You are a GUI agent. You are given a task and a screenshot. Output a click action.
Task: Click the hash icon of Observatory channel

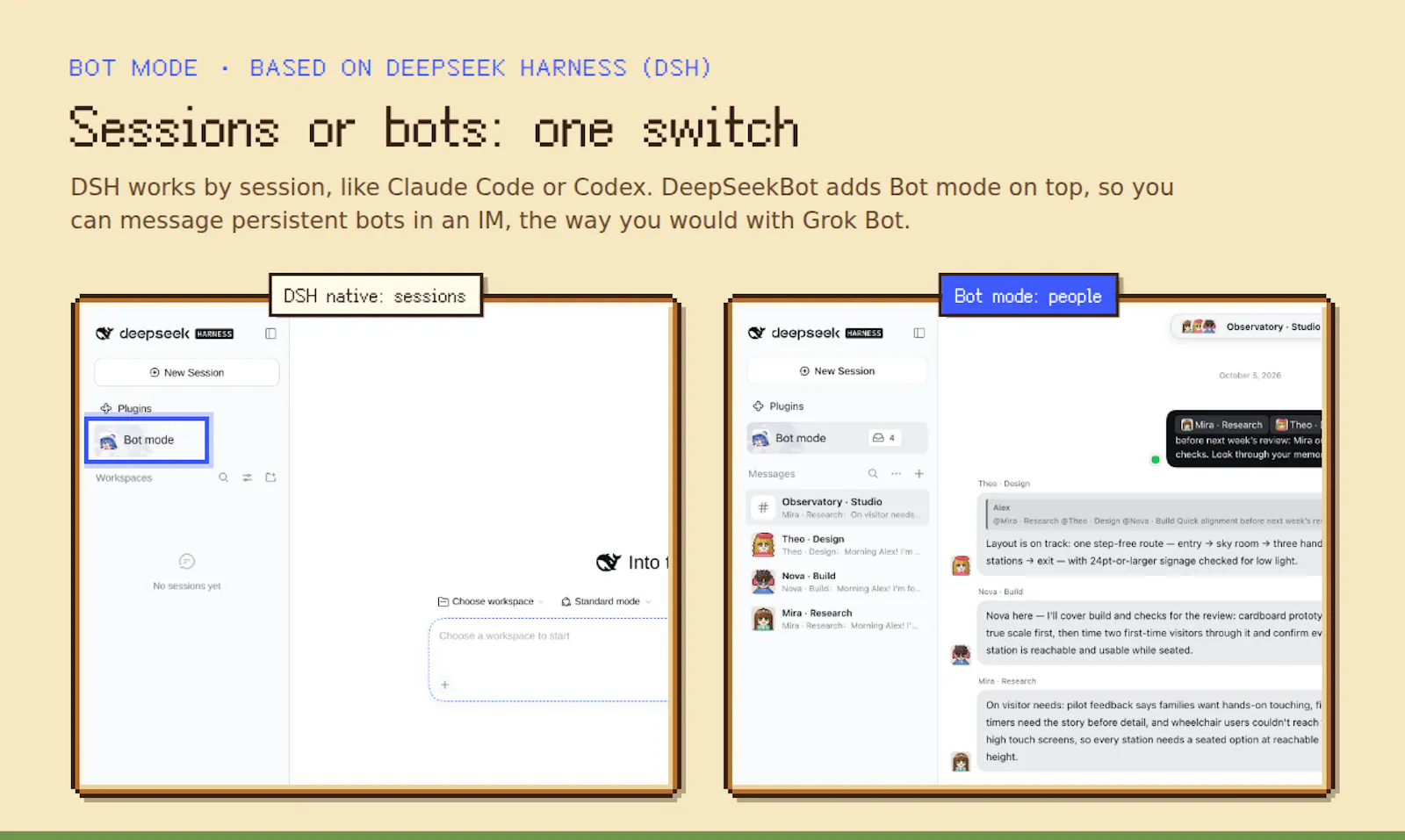[x=763, y=507]
